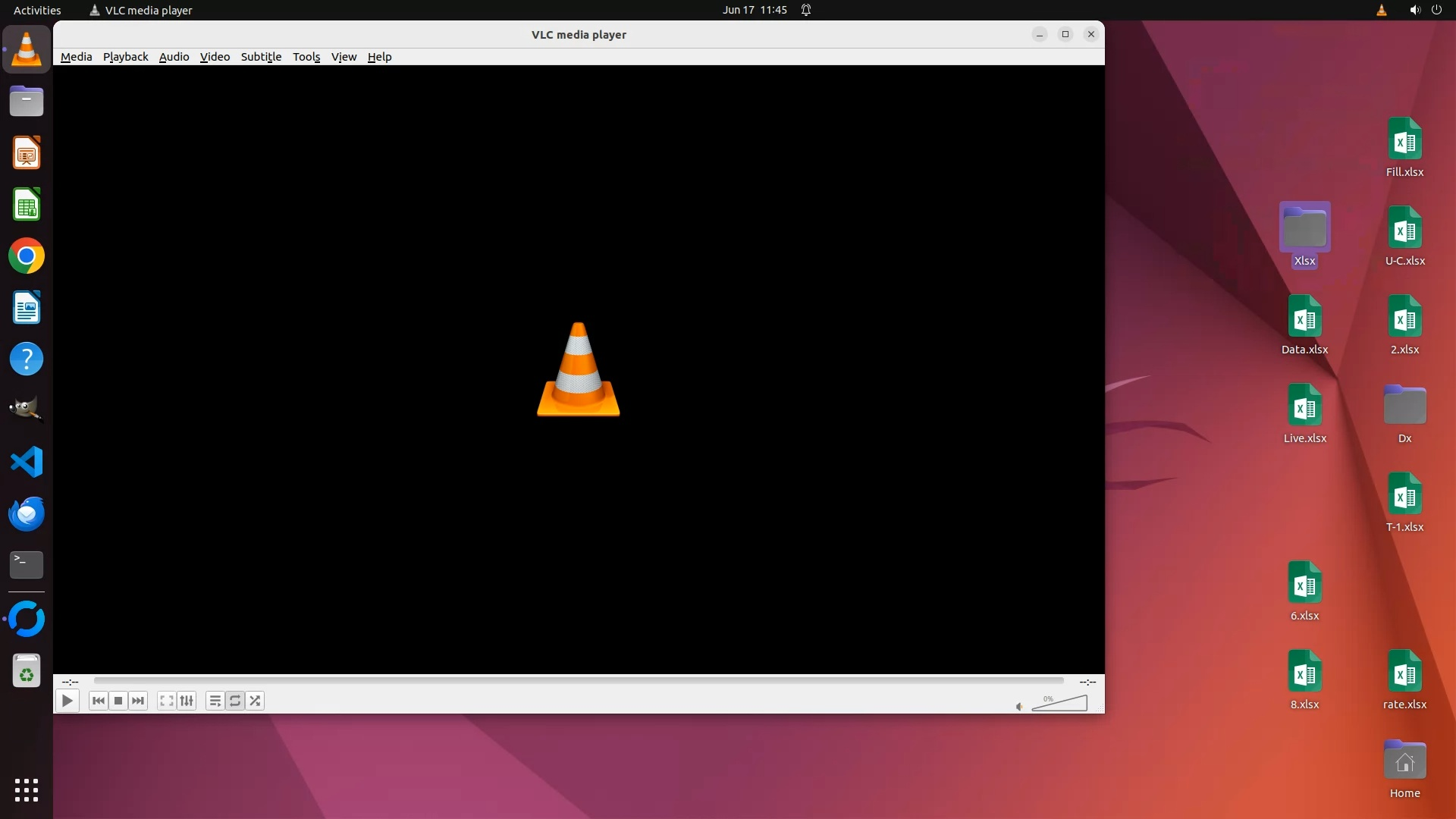Mute audio with speaker icon
Viewport: 1456px width, 819px height.
click(1019, 707)
